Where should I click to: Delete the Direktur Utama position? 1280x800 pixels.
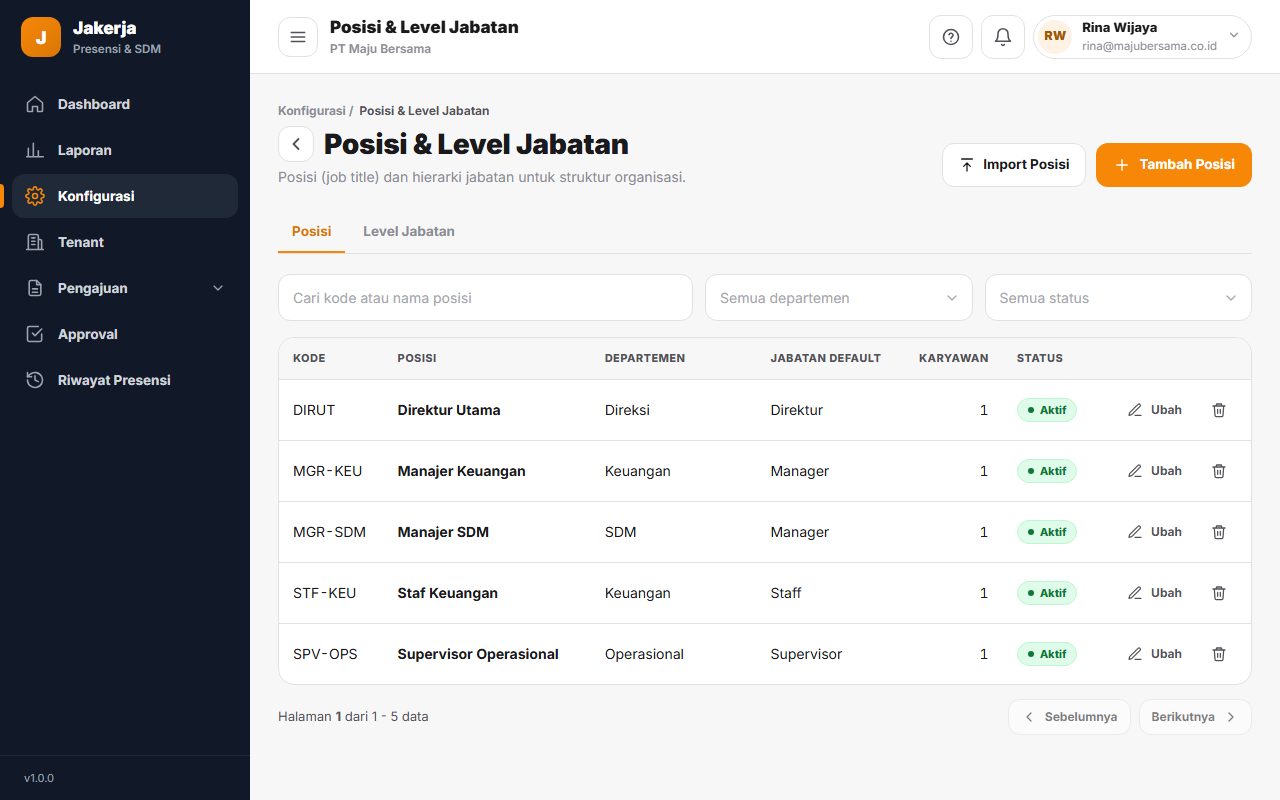pos(1219,410)
